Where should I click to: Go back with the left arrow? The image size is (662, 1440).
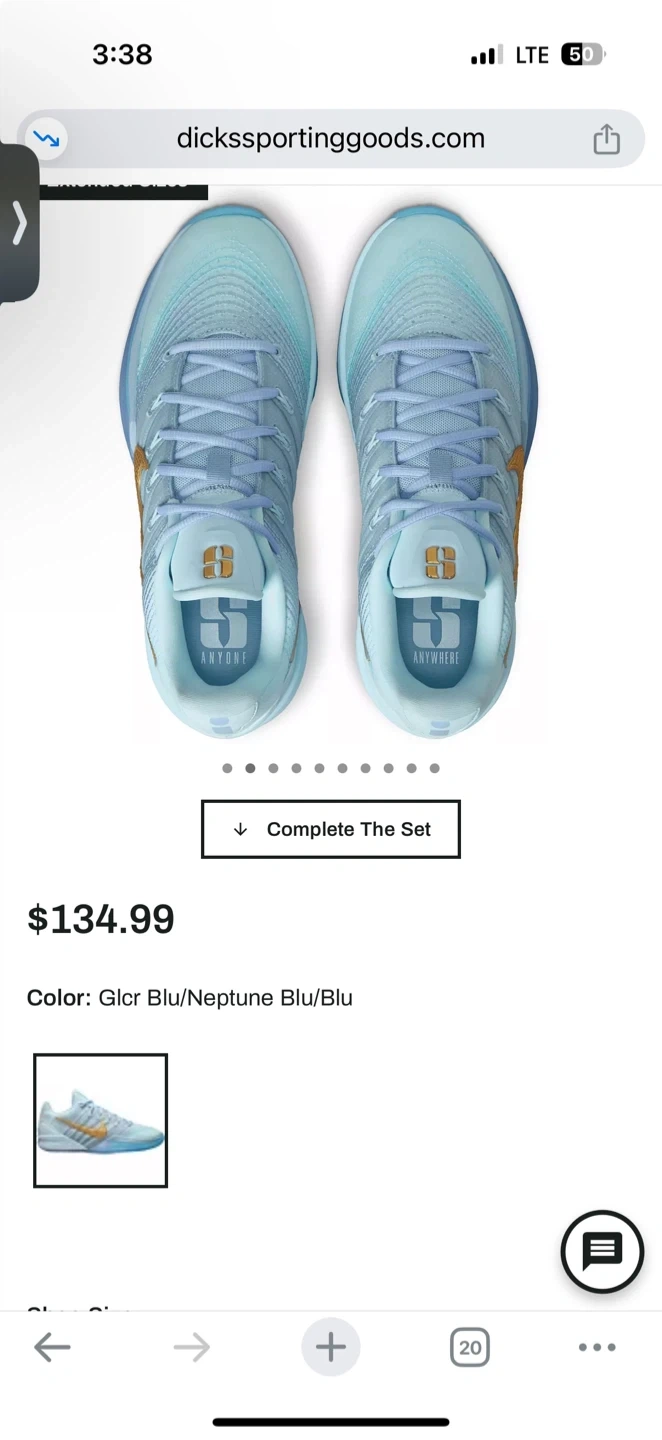pos(52,1347)
